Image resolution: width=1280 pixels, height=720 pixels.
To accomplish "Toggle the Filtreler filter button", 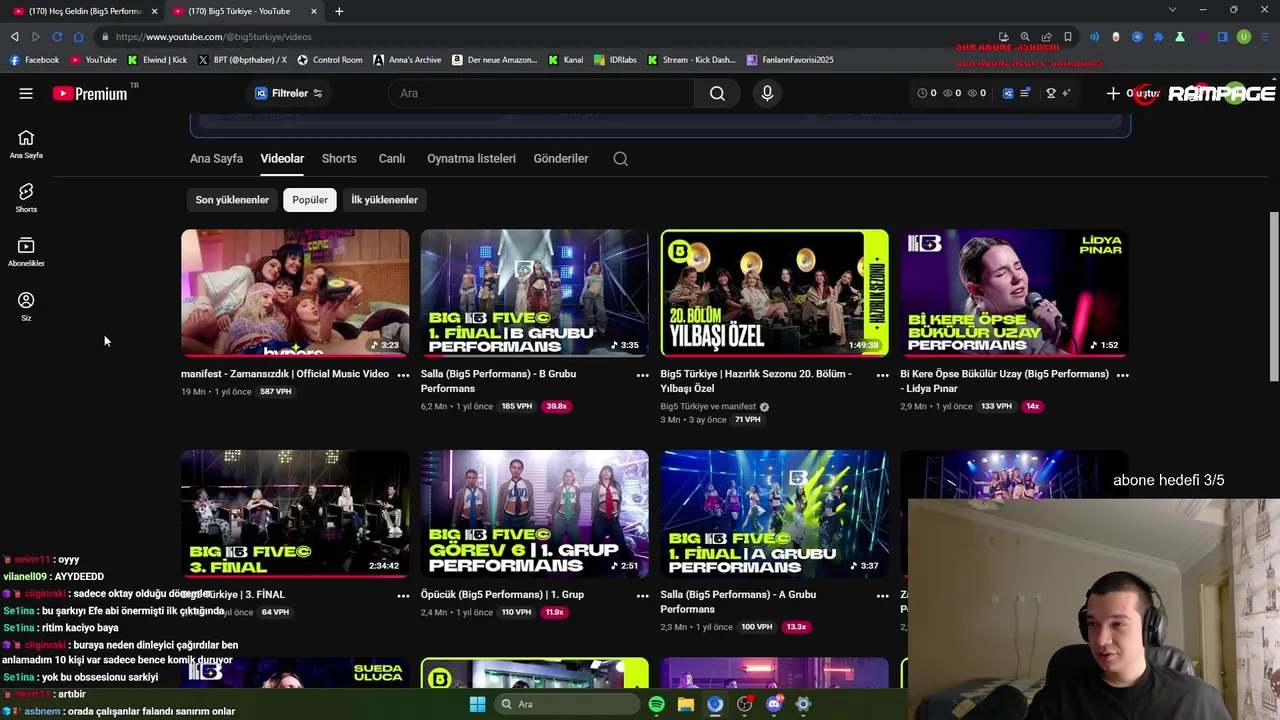I will tap(288, 93).
